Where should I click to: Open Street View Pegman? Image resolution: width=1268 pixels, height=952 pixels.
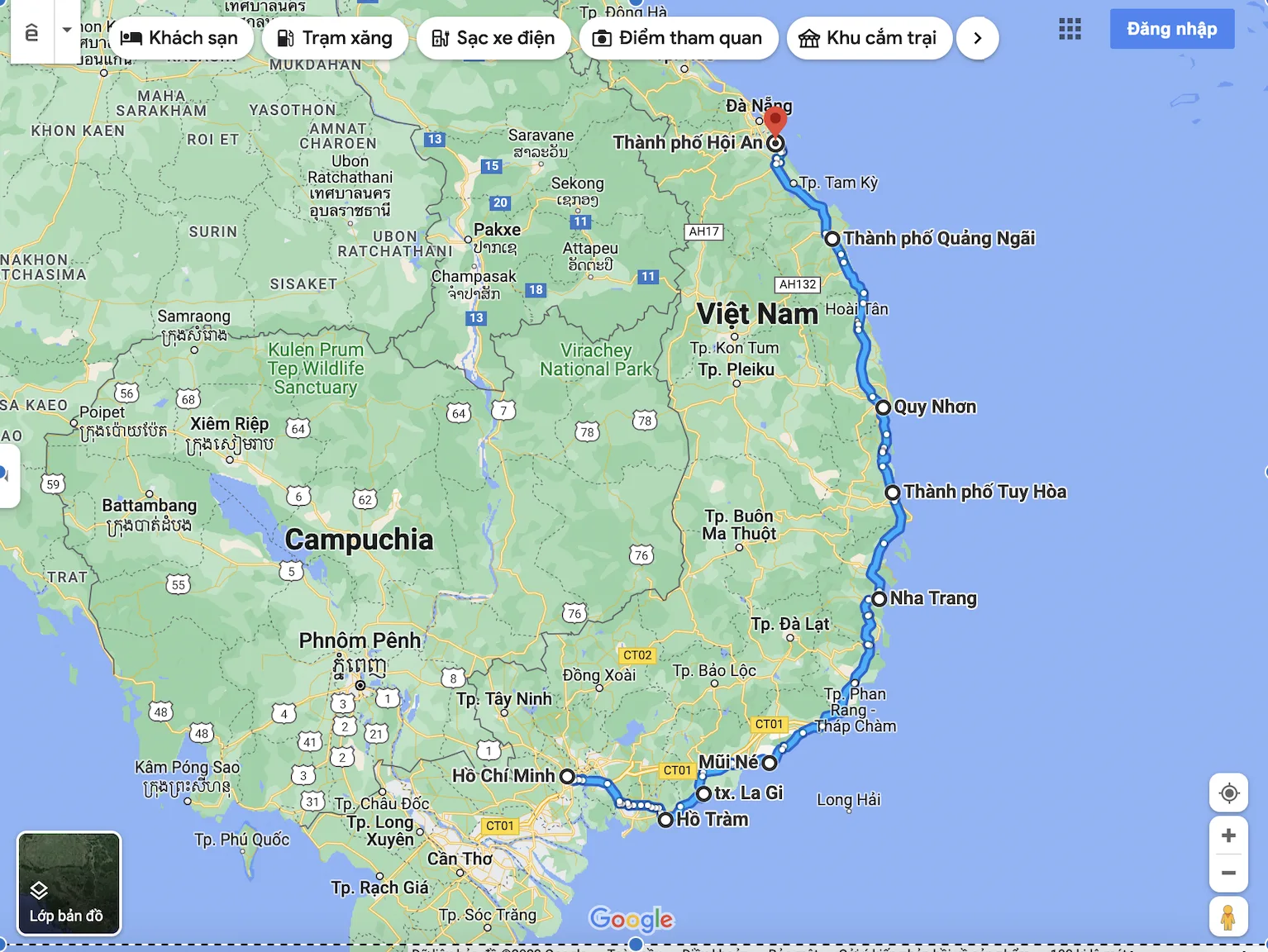(x=1229, y=917)
